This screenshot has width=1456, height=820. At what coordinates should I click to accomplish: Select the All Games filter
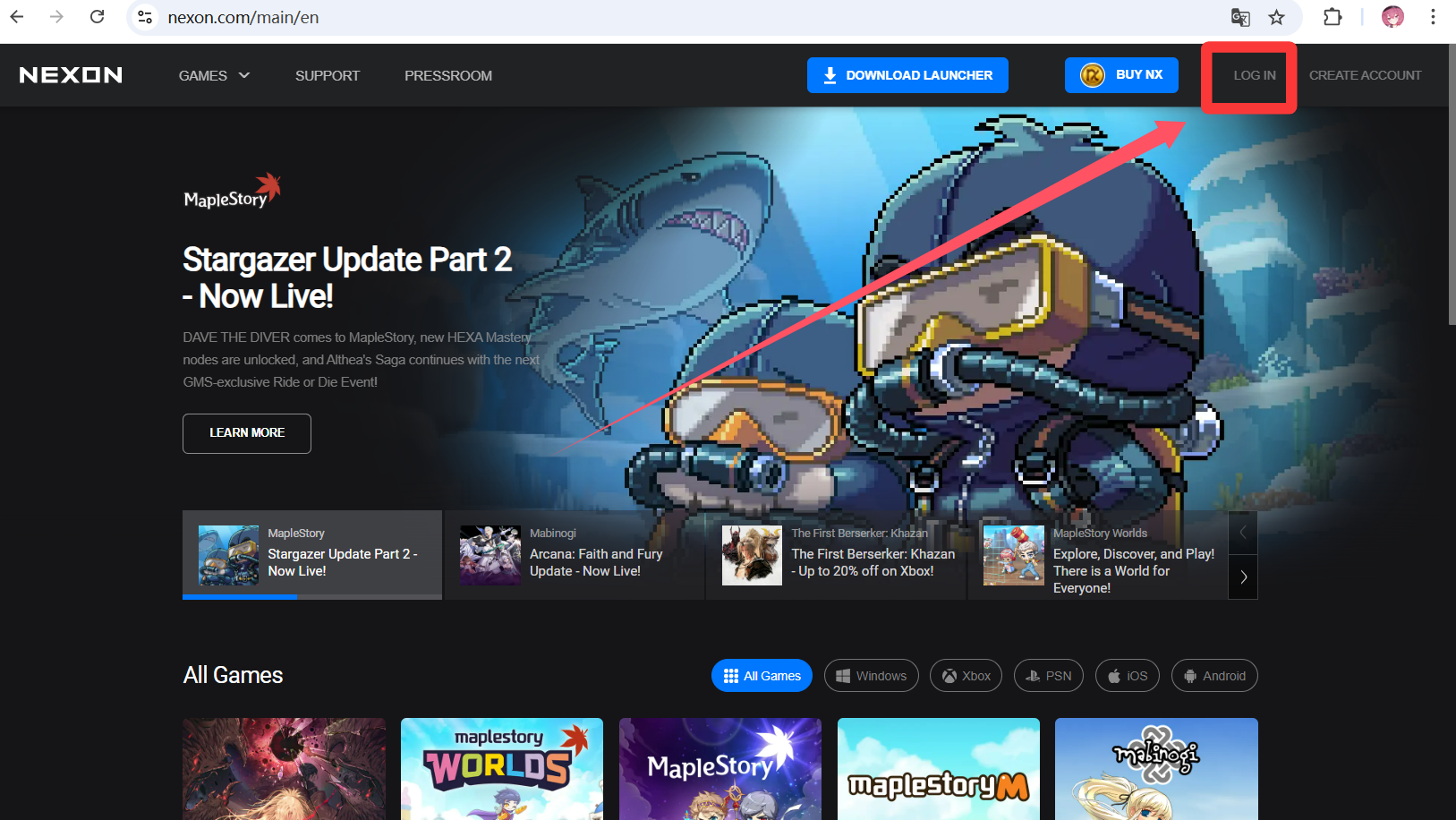coord(762,676)
